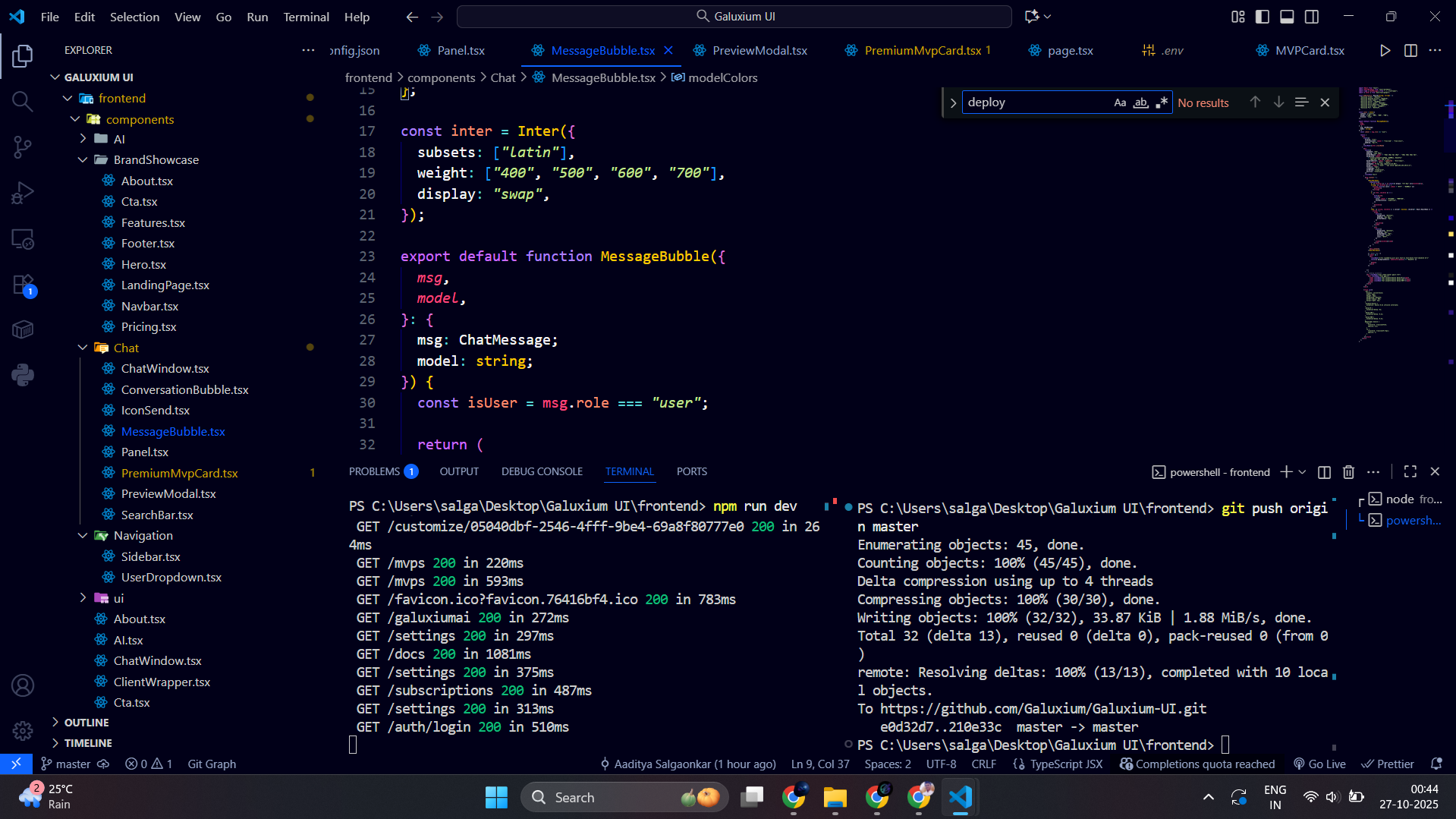
Task: Expand the OUTLINE section
Action: point(86,723)
